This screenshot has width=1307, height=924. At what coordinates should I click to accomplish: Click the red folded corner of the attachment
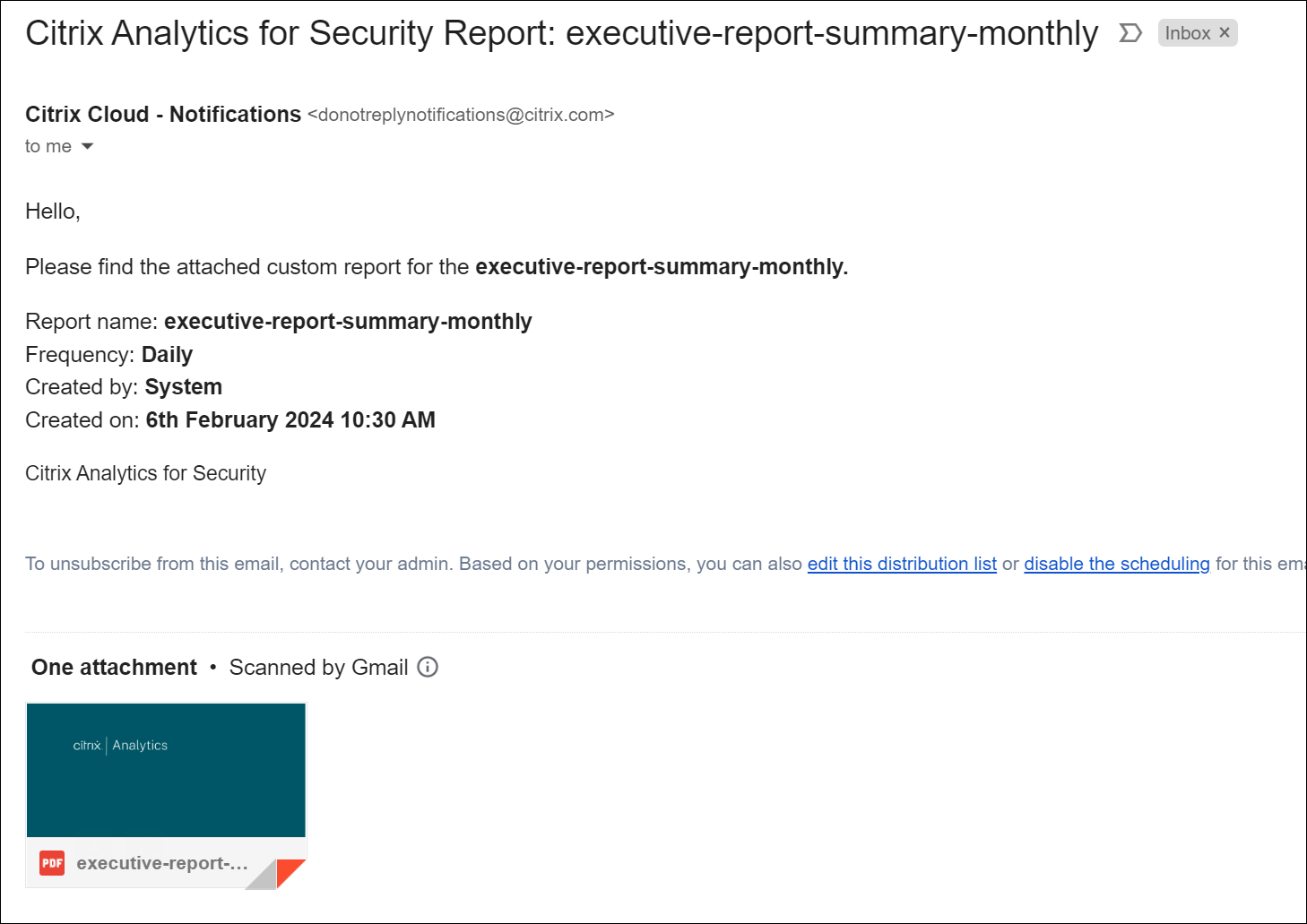[292, 871]
